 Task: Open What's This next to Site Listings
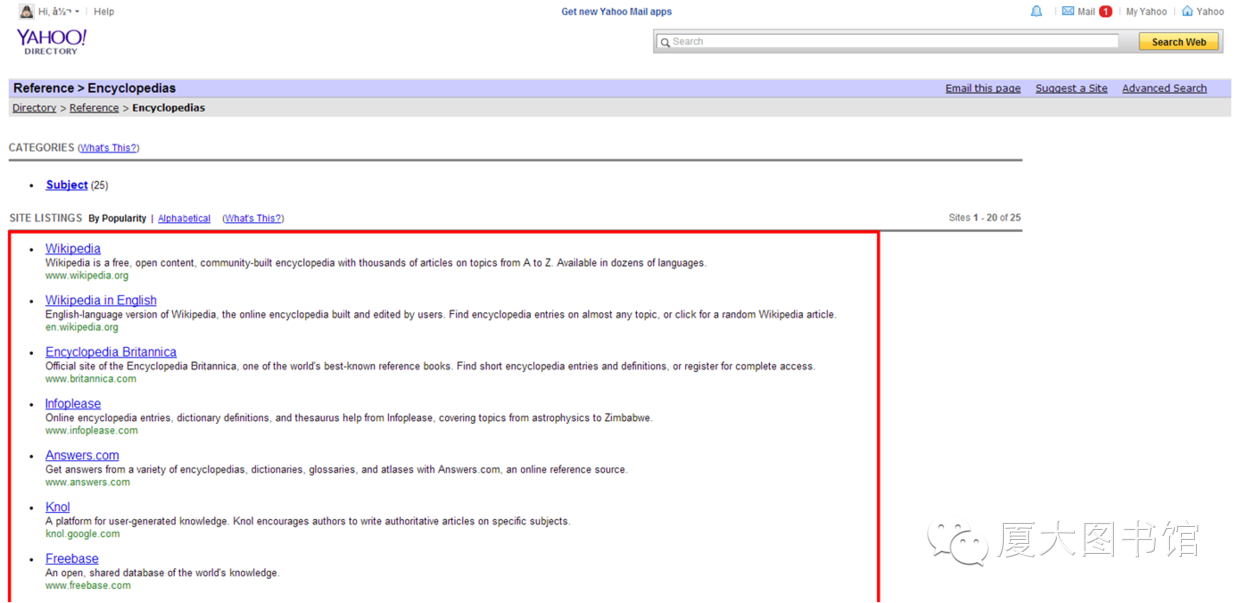253,218
